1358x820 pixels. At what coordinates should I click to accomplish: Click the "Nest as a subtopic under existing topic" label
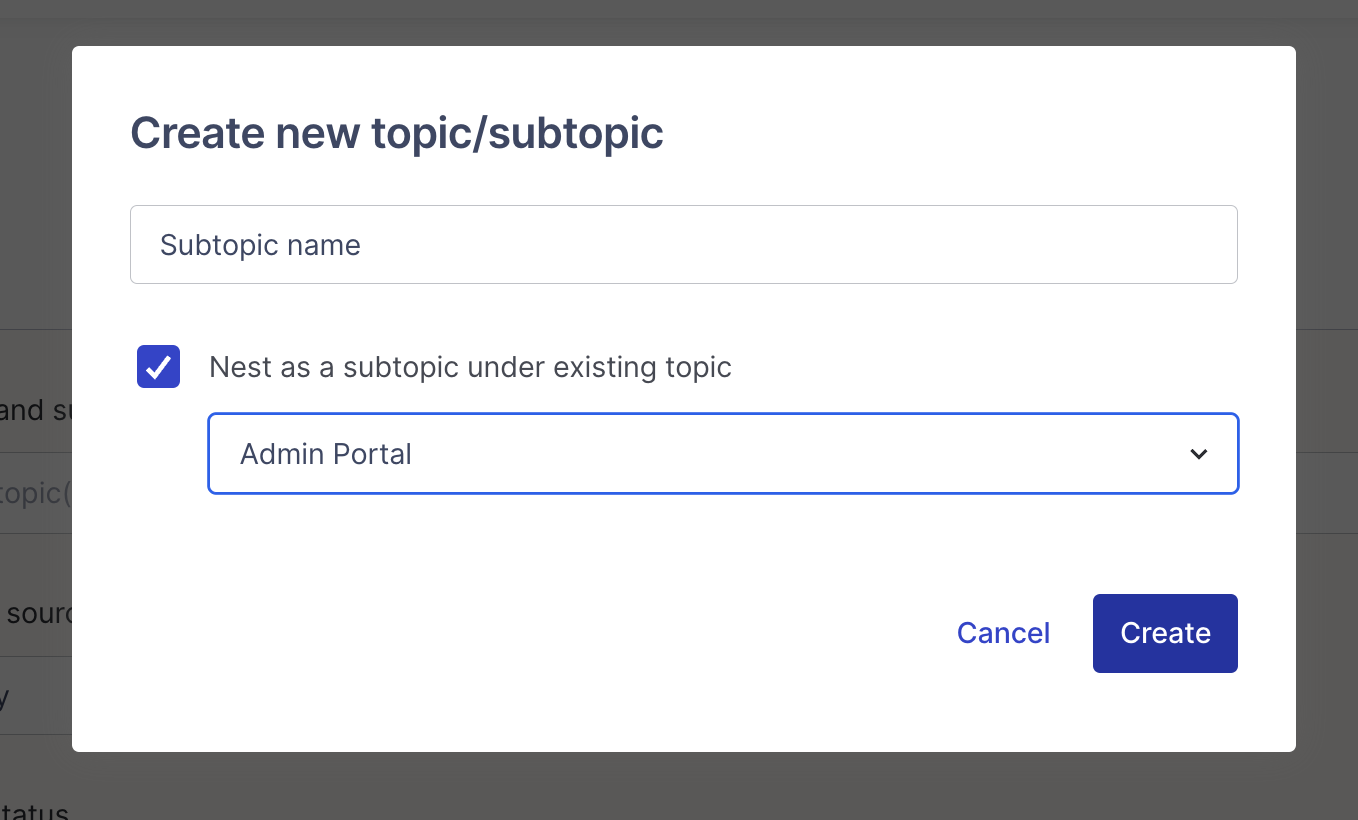[470, 367]
